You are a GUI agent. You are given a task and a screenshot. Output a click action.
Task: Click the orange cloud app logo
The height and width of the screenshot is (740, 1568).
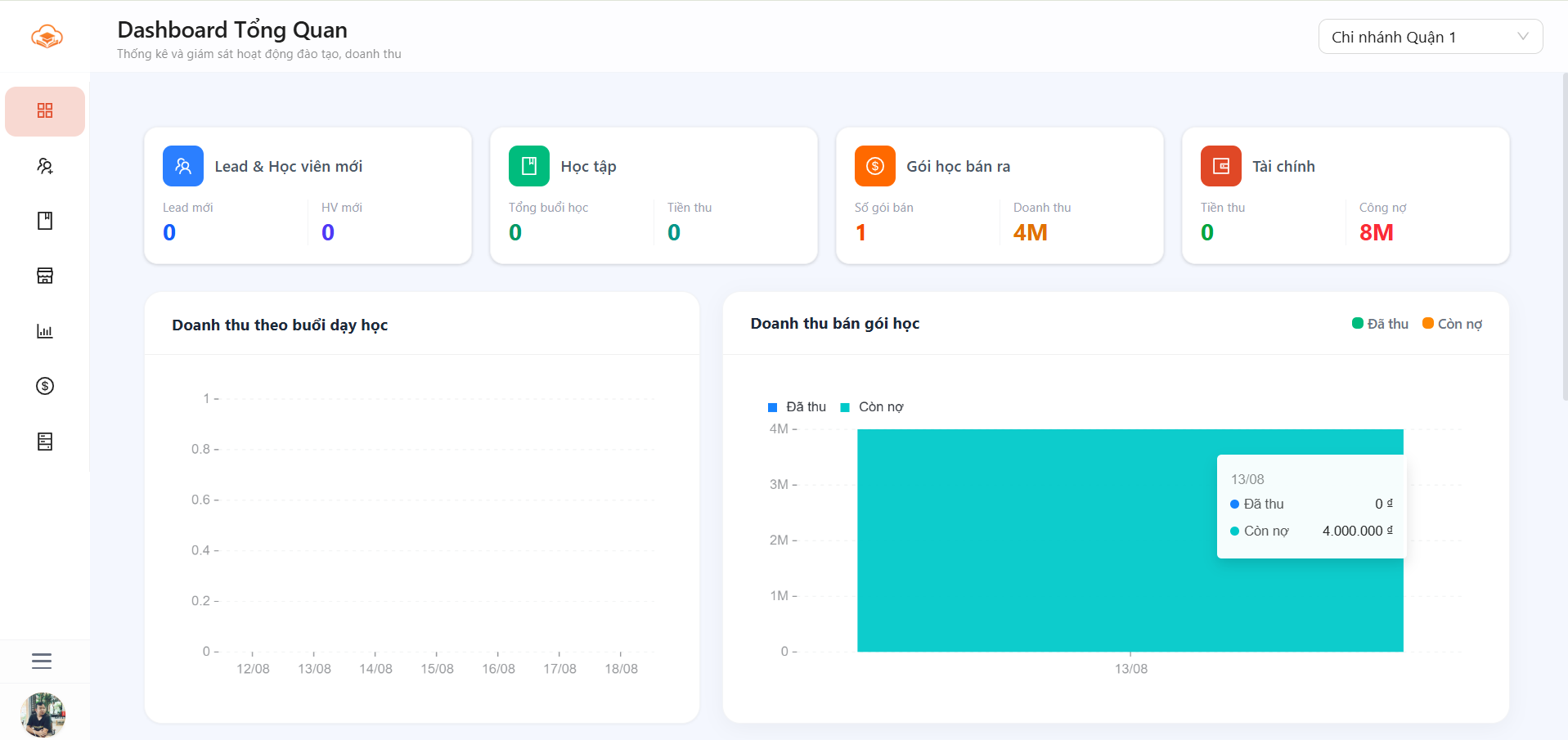pyautogui.click(x=47, y=37)
